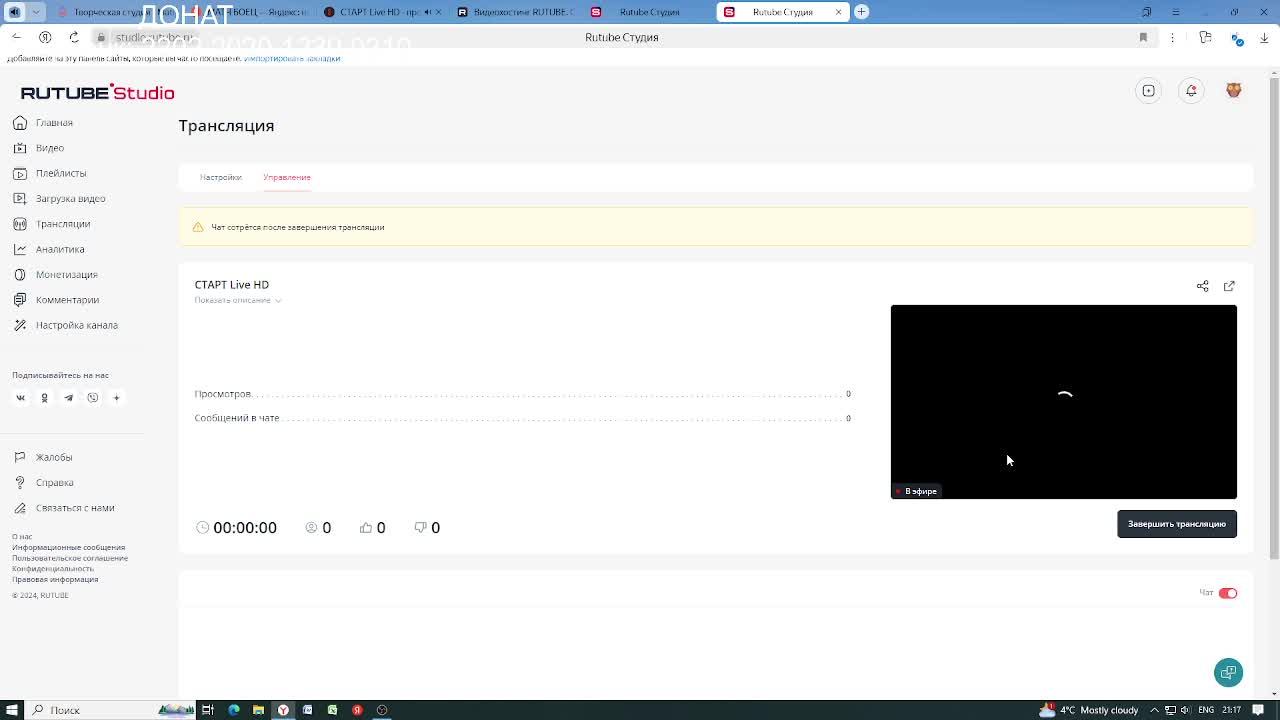The image size is (1280, 720).
Task: Click the taskbar Поиск search box
Action: click(110, 710)
